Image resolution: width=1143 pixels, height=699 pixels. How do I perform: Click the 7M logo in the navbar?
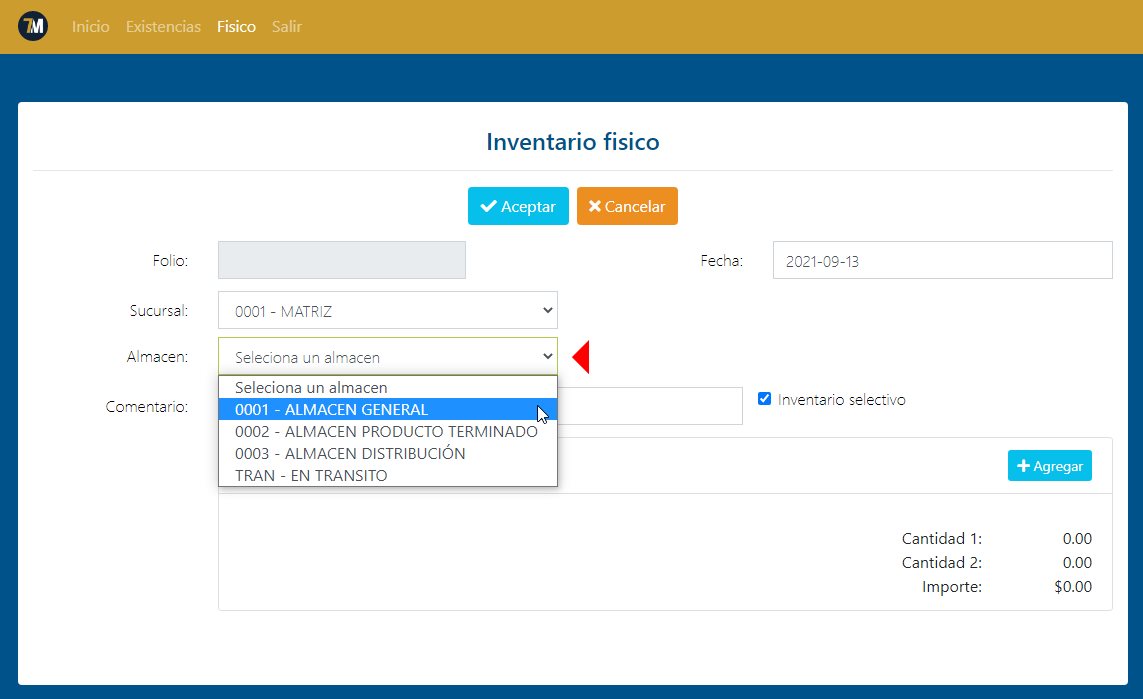(x=34, y=26)
